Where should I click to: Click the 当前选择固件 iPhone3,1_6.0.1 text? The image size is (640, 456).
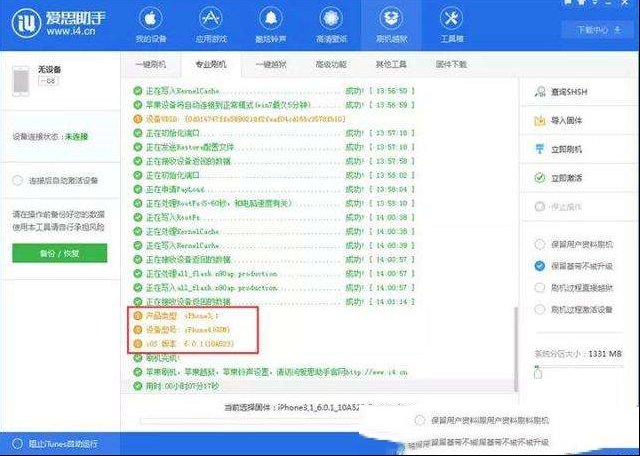coord(291,407)
